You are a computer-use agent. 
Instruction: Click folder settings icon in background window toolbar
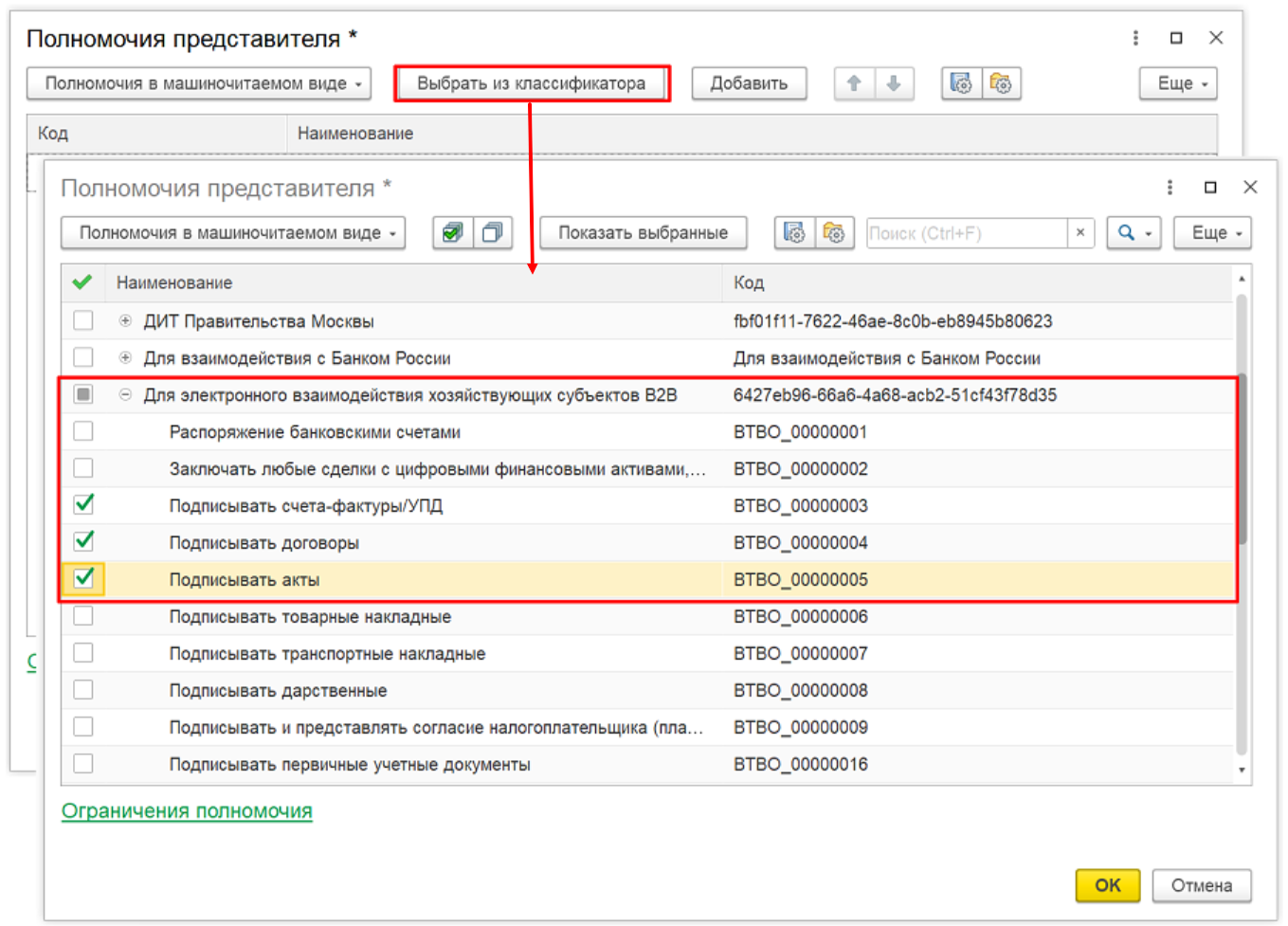click(1001, 83)
